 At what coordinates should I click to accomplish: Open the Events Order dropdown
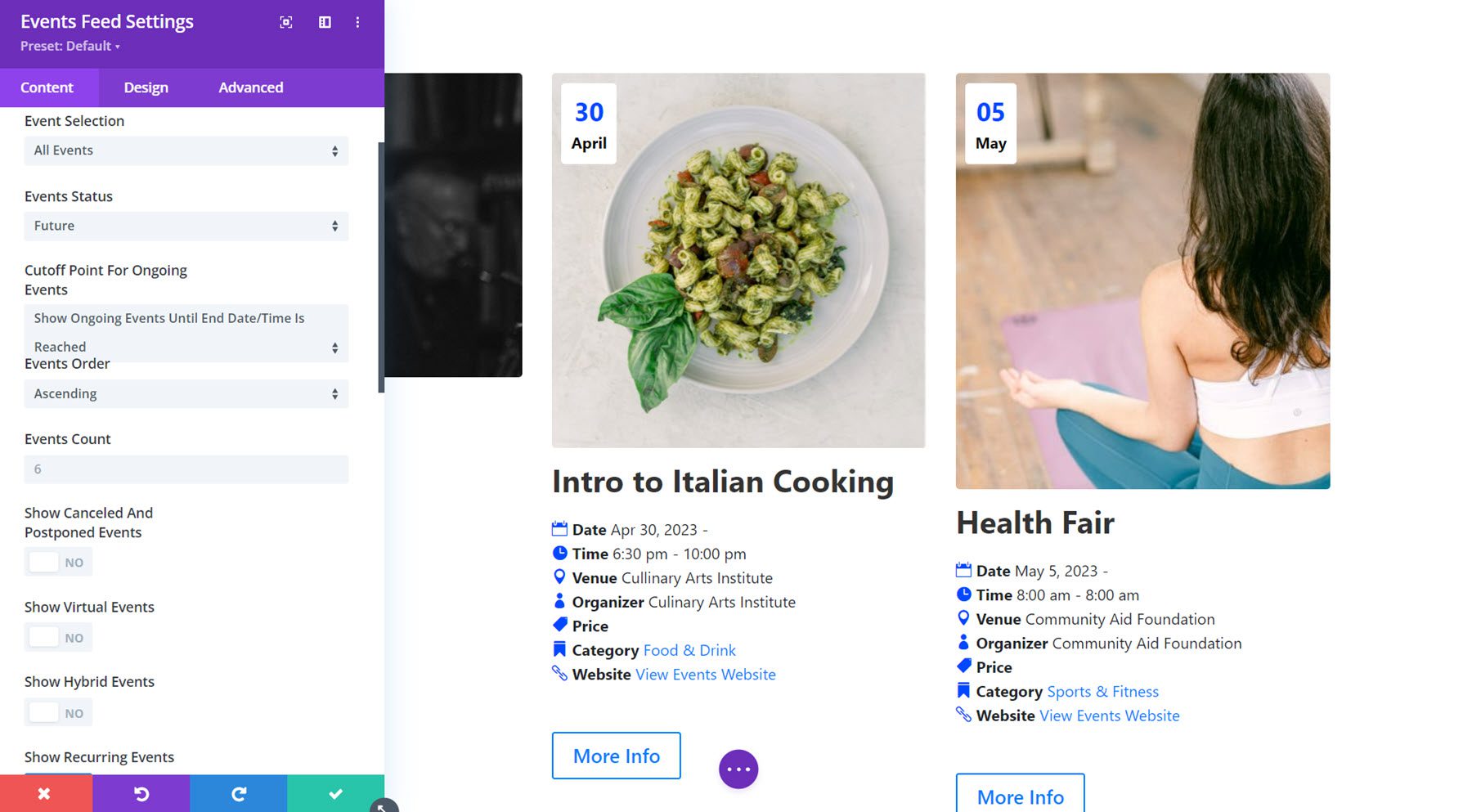tap(186, 393)
